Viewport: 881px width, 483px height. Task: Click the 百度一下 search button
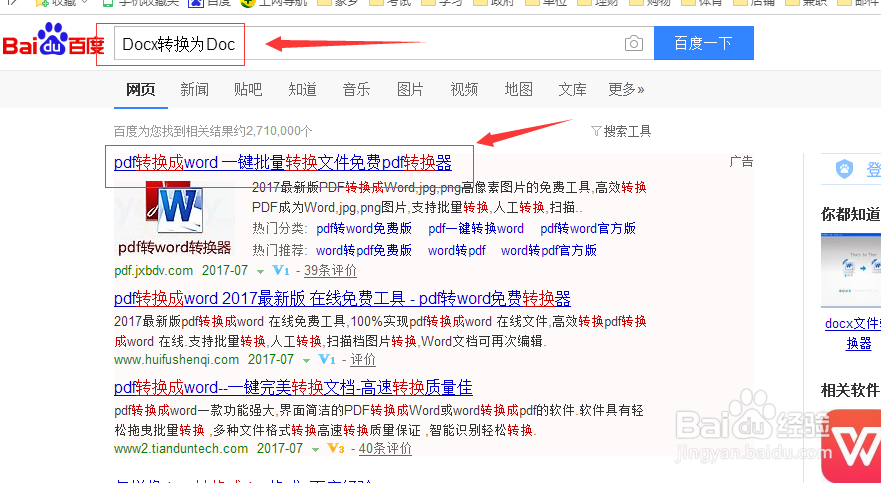point(703,43)
